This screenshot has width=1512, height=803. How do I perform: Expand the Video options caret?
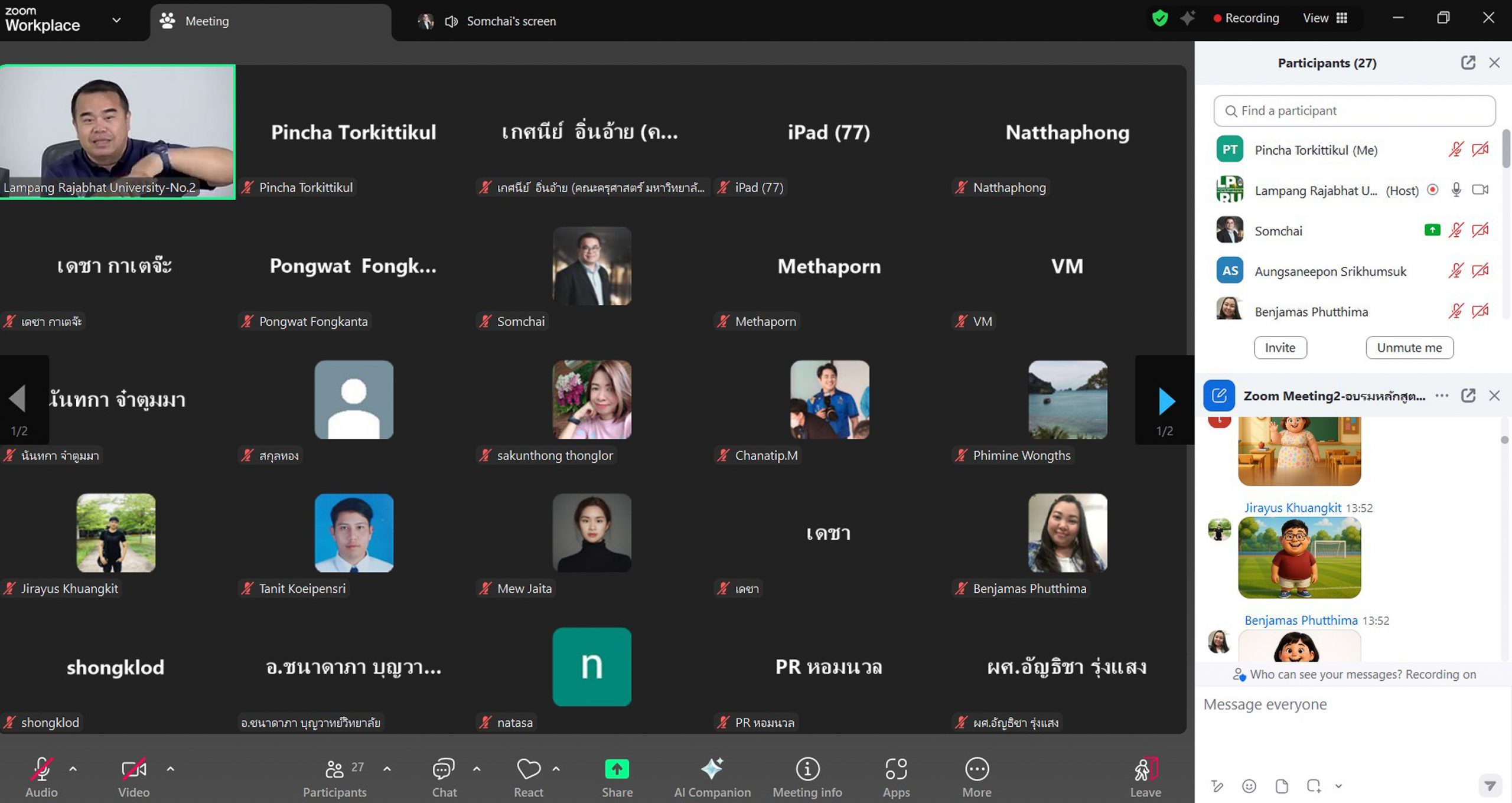tap(170, 769)
